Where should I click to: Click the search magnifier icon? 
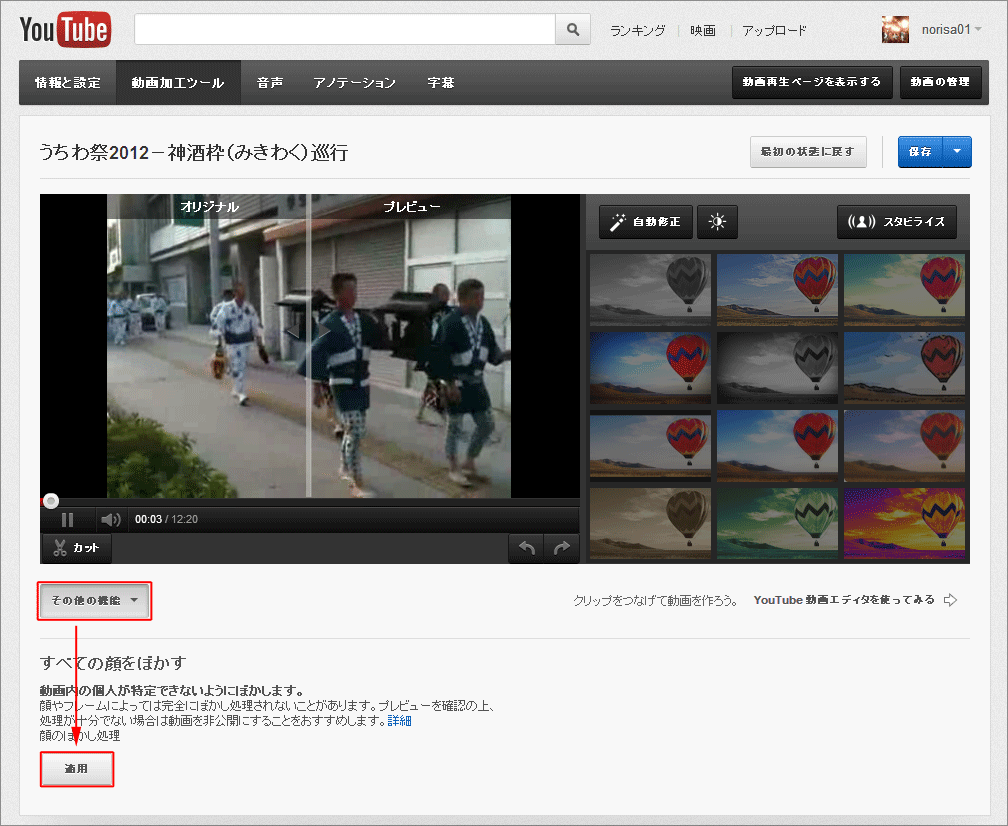tap(573, 30)
